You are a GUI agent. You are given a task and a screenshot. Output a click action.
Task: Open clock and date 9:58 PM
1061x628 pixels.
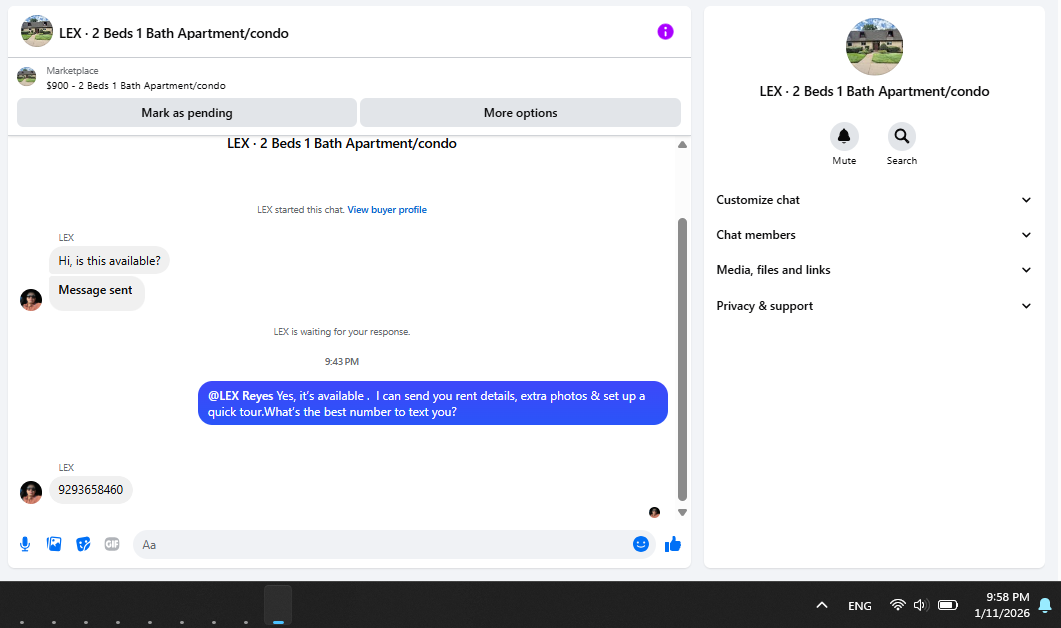tap(1001, 605)
